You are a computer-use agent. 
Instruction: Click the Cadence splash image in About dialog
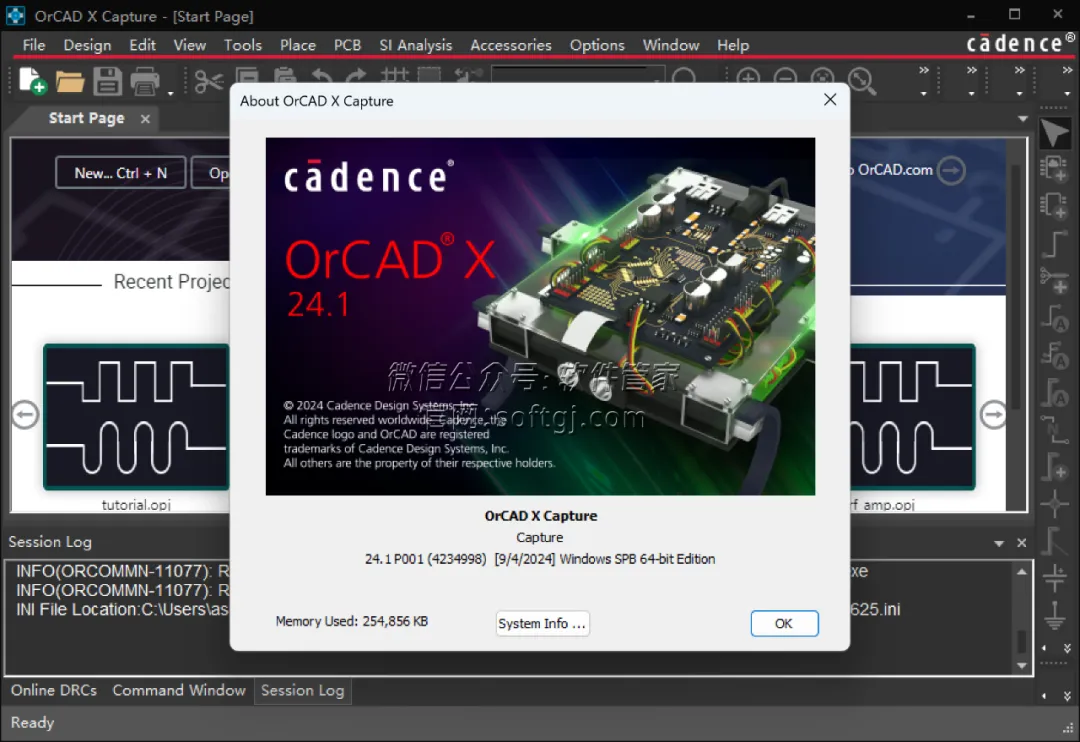(x=540, y=316)
